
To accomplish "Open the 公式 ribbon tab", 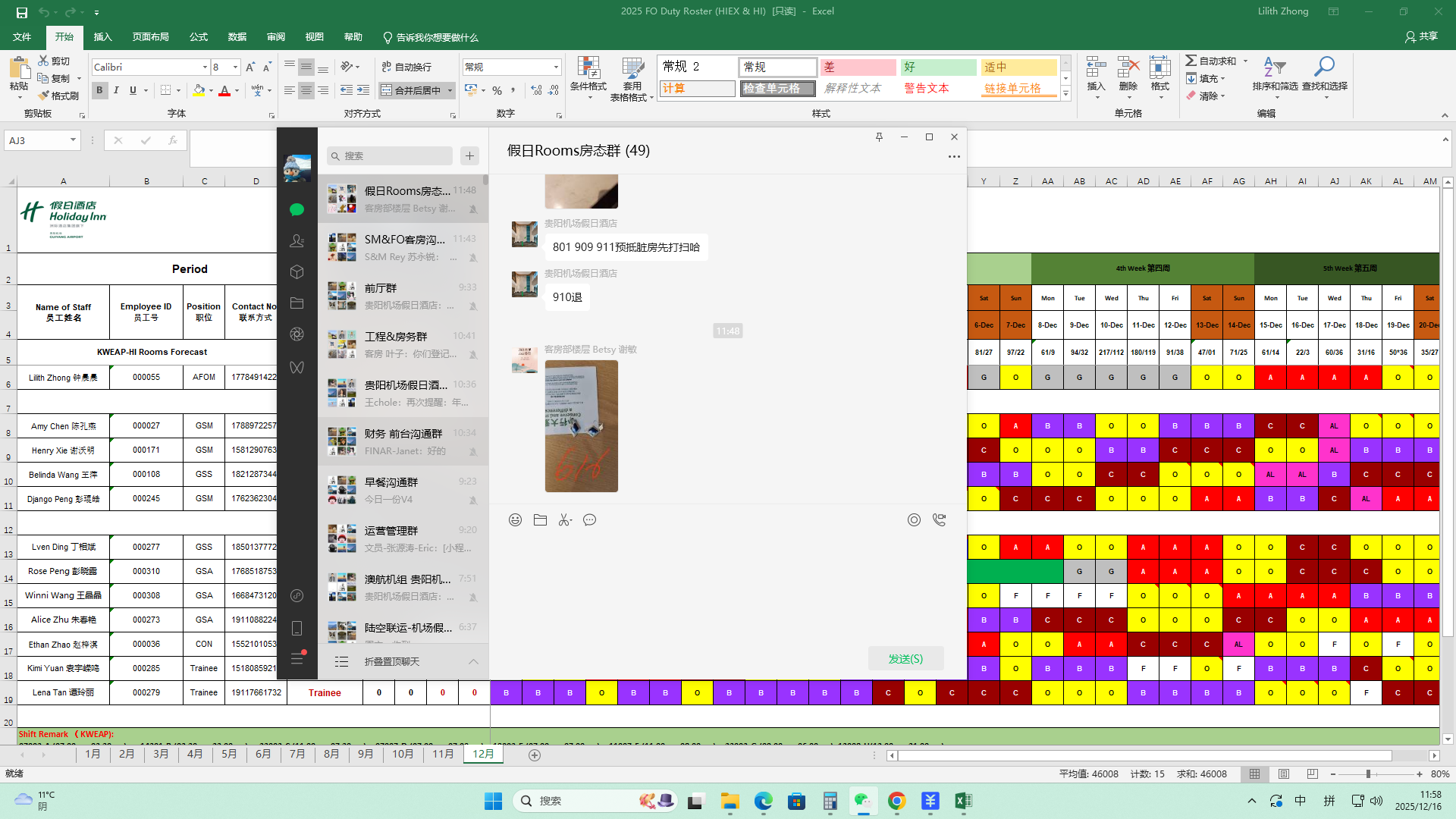I will pyautogui.click(x=199, y=37).
